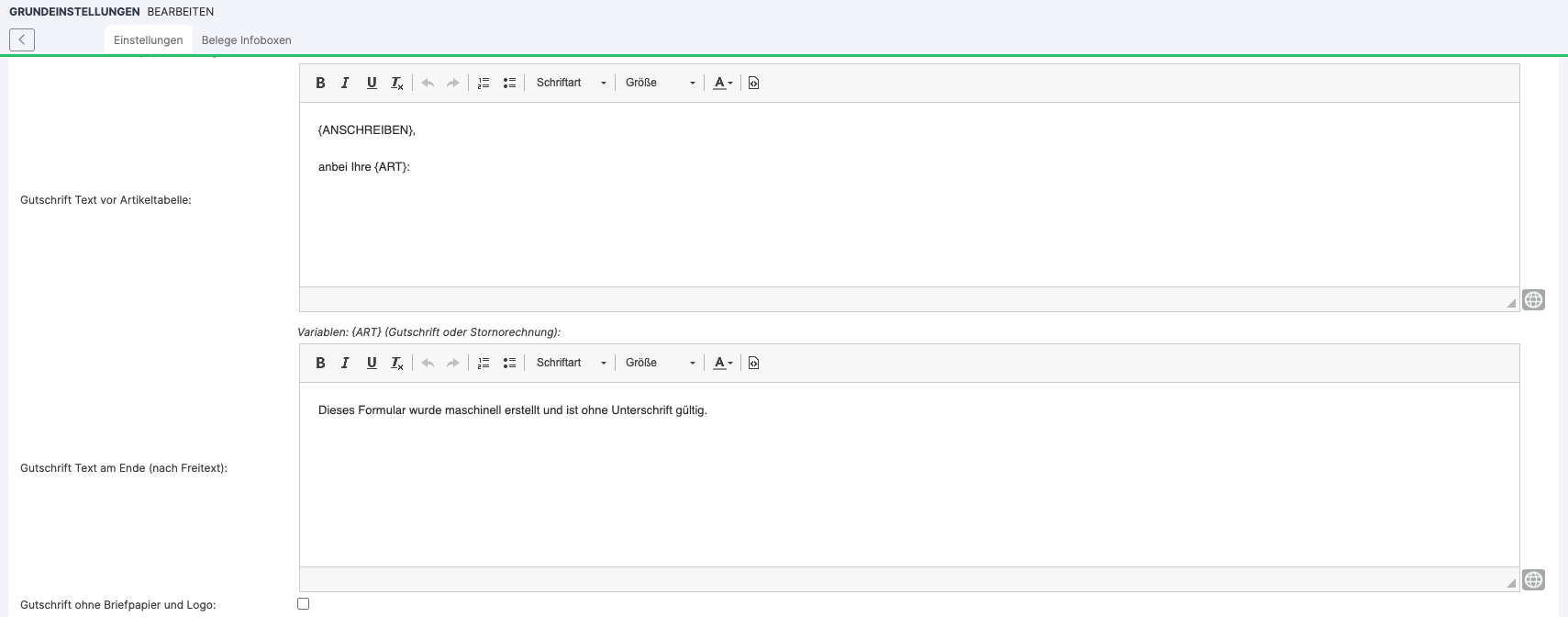The height and width of the screenshot is (617, 1568).
Task: Switch to the Belege Infoboxen tab
Action: 246,40
